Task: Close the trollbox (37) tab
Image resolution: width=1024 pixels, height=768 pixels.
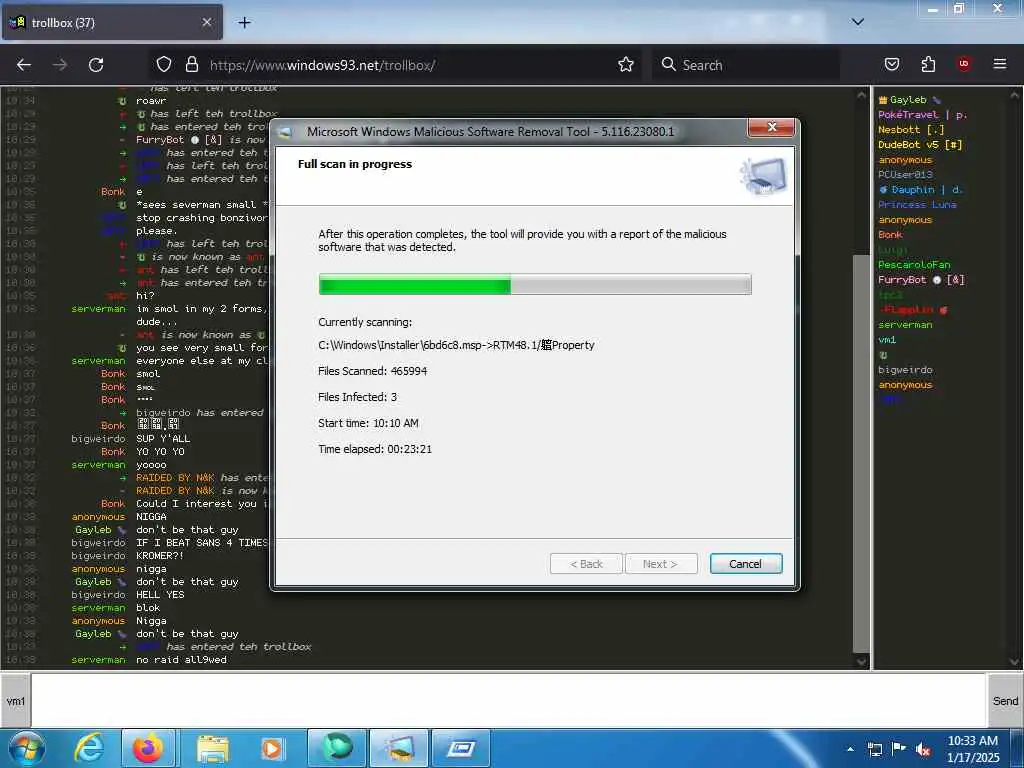Action: [x=206, y=22]
